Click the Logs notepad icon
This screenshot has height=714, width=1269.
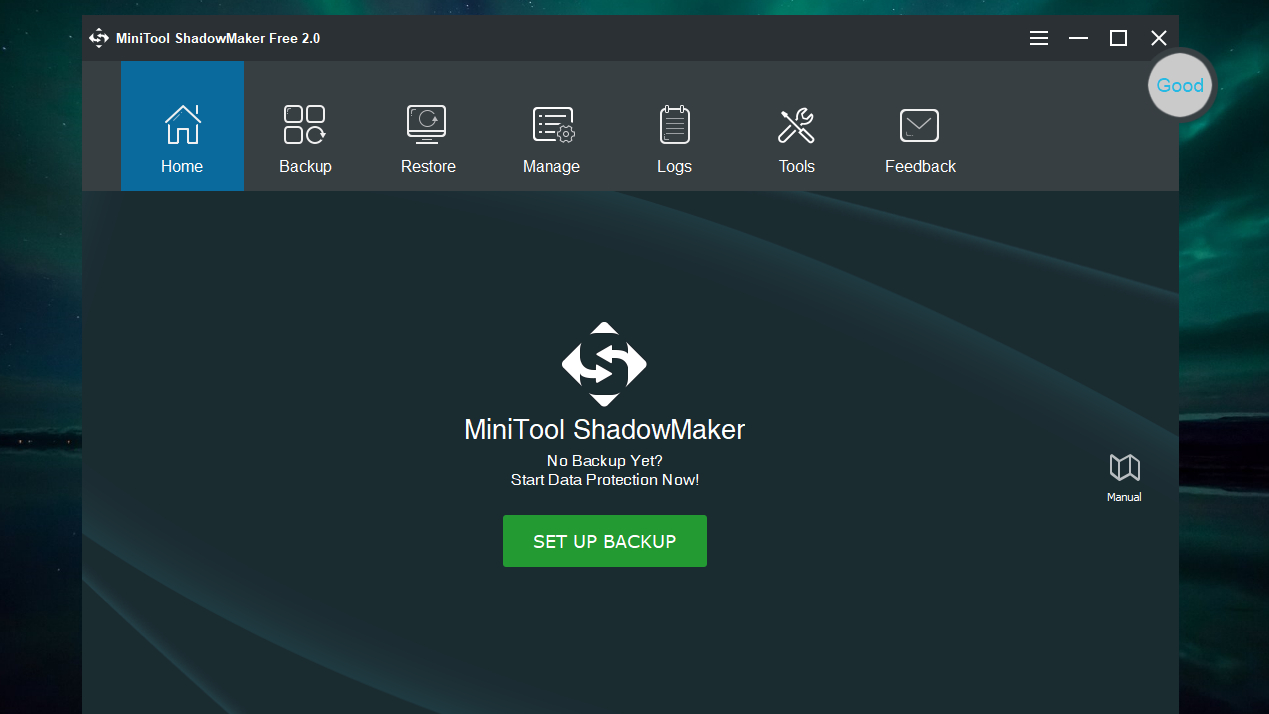[x=674, y=125]
